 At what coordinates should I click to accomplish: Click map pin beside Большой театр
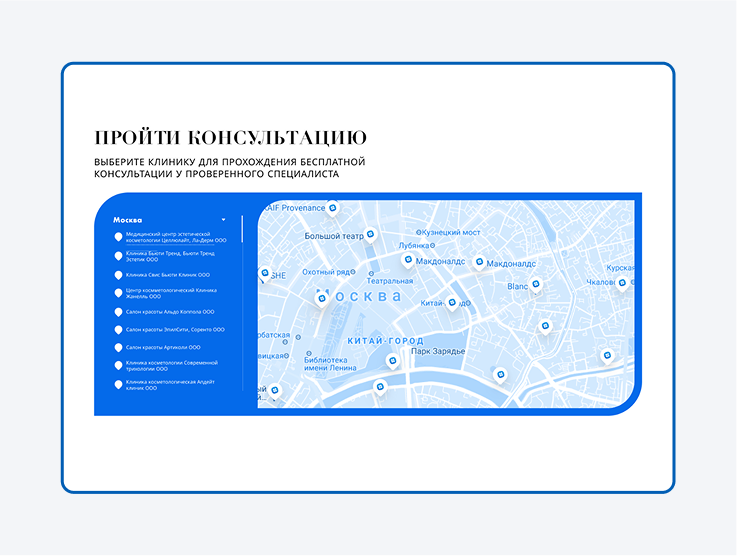click(x=369, y=233)
